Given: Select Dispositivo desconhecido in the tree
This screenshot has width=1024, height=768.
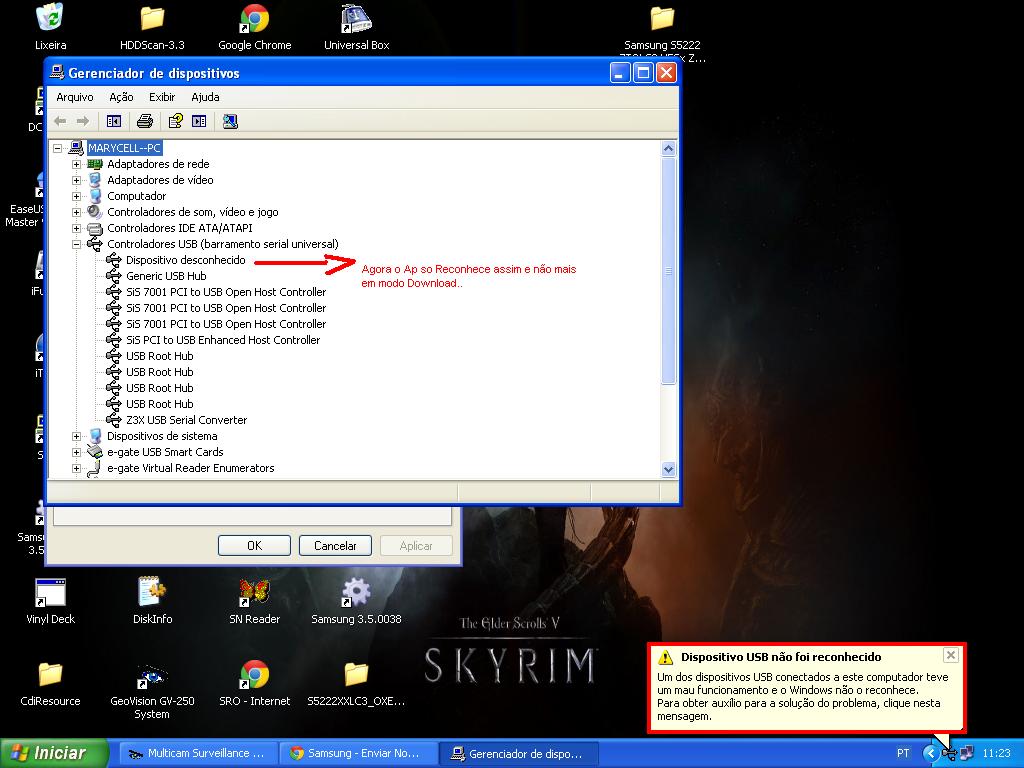Looking at the screenshot, I should (185, 260).
